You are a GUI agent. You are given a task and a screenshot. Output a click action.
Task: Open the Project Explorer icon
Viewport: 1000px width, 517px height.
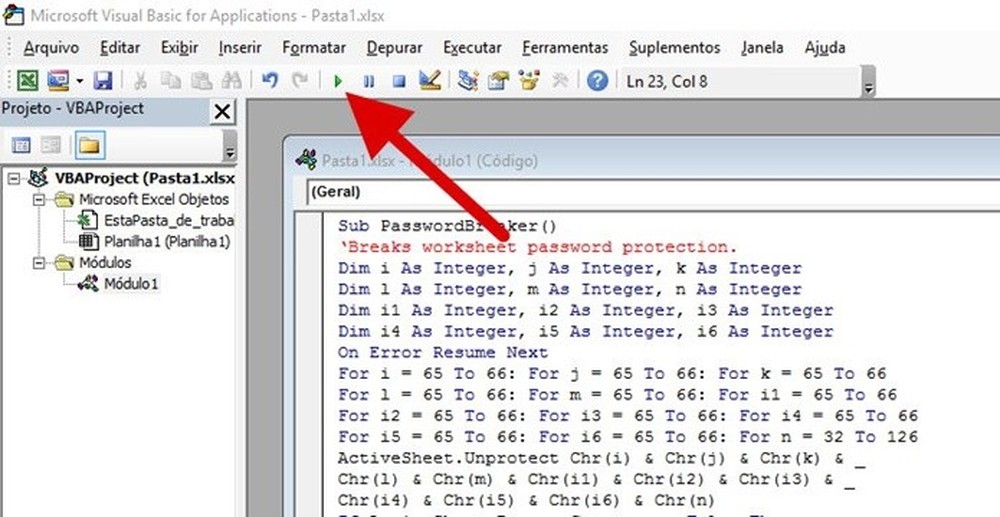click(468, 81)
